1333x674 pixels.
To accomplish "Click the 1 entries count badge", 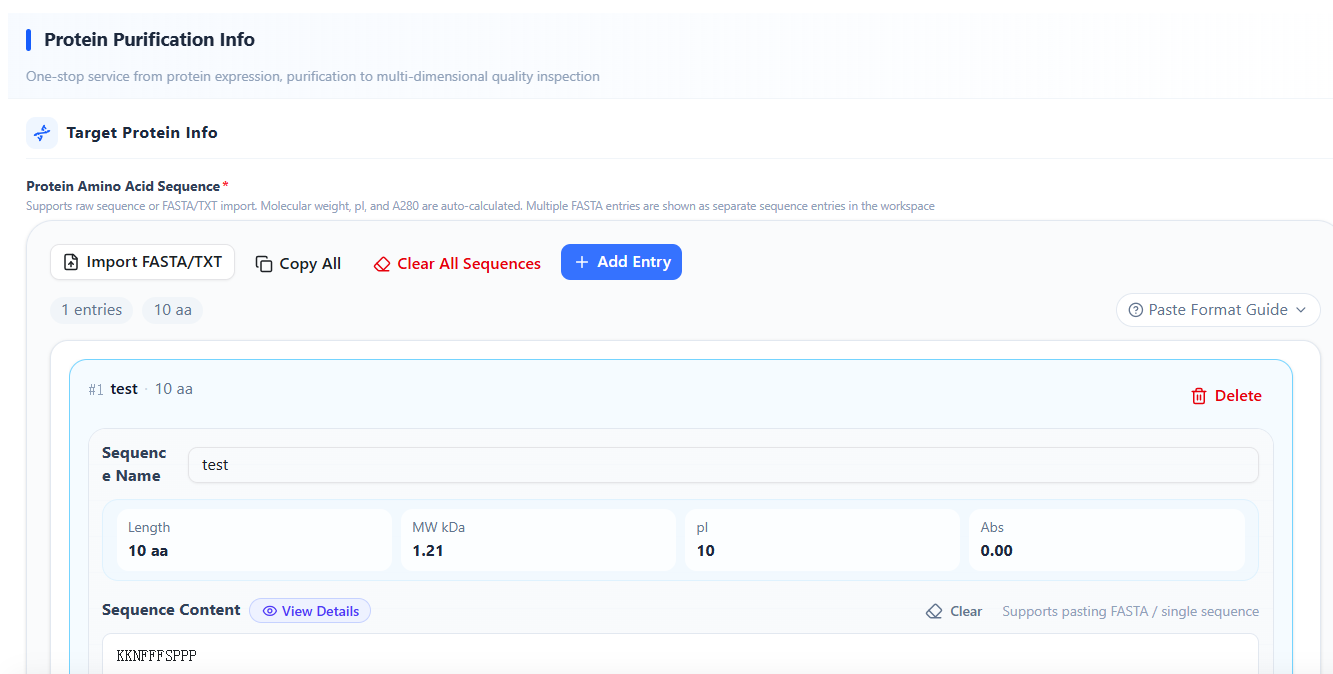I will 92,310.
